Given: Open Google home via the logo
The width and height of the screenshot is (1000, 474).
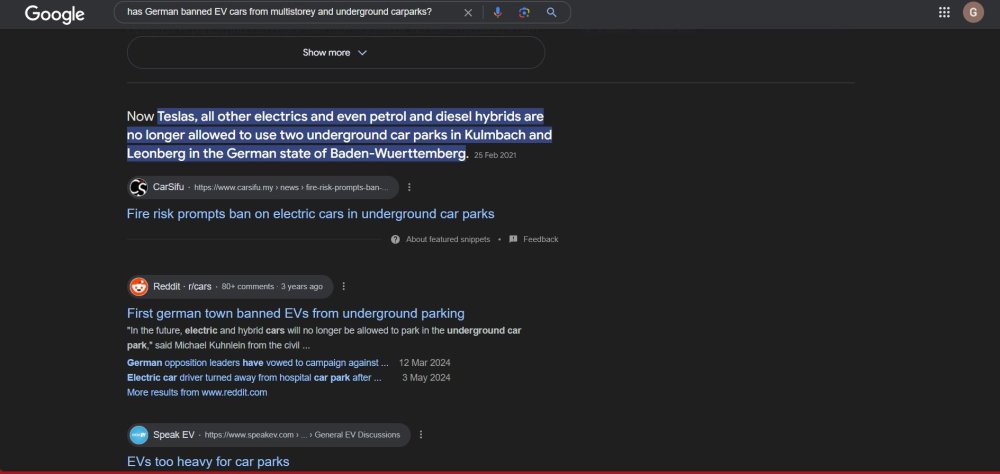Looking at the screenshot, I should (x=54, y=14).
